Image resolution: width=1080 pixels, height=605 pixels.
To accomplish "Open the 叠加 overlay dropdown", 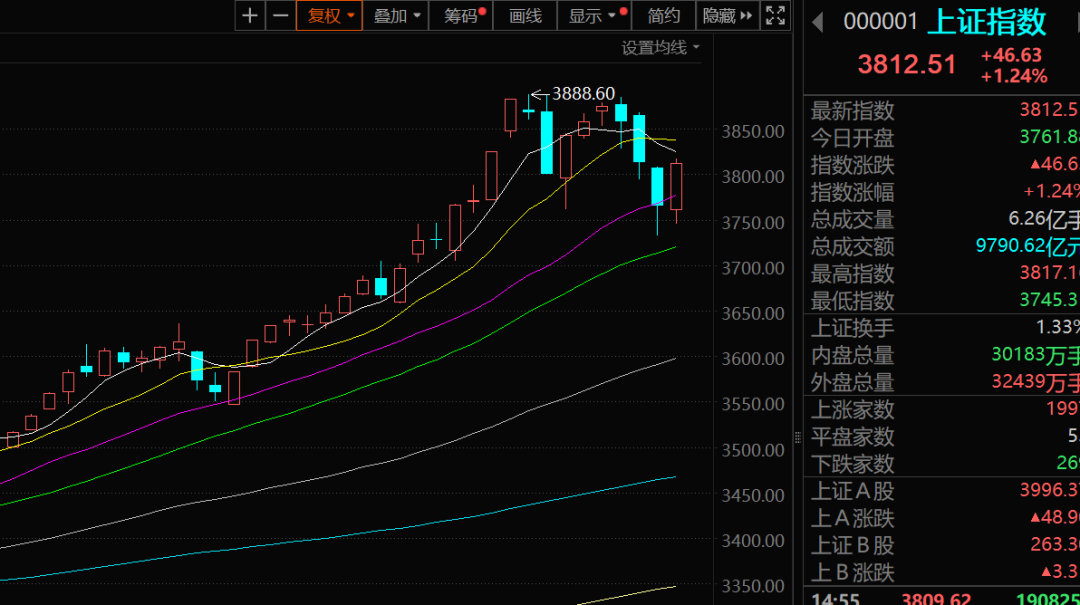I will coord(397,16).
